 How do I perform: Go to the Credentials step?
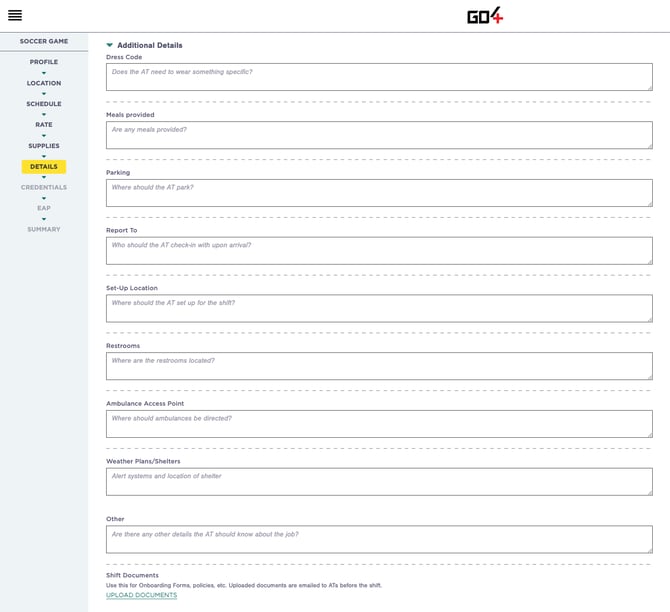pyautogui.click(x=44, y=187)
